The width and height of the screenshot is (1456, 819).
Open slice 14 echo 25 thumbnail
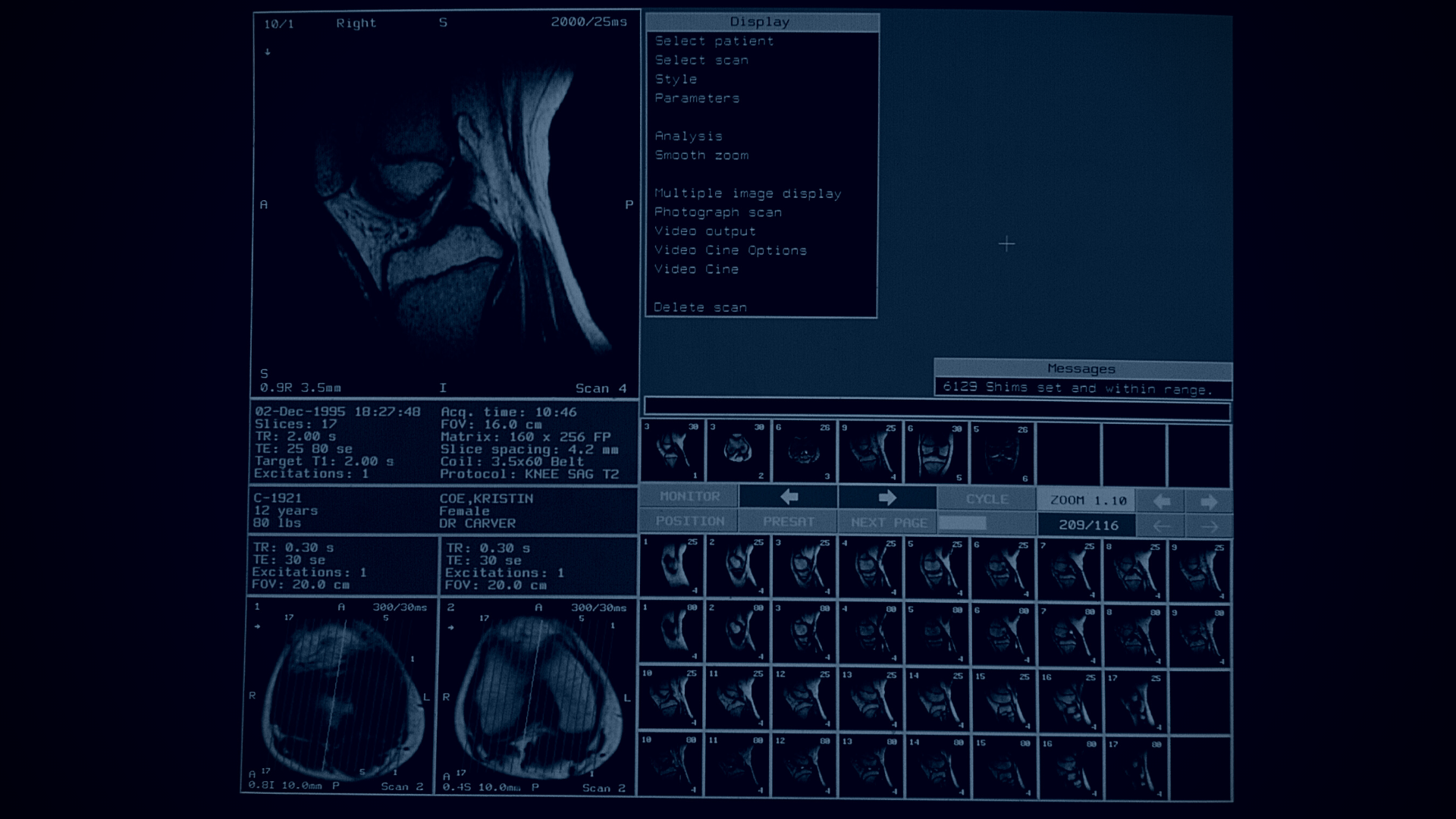pos(936,701)
